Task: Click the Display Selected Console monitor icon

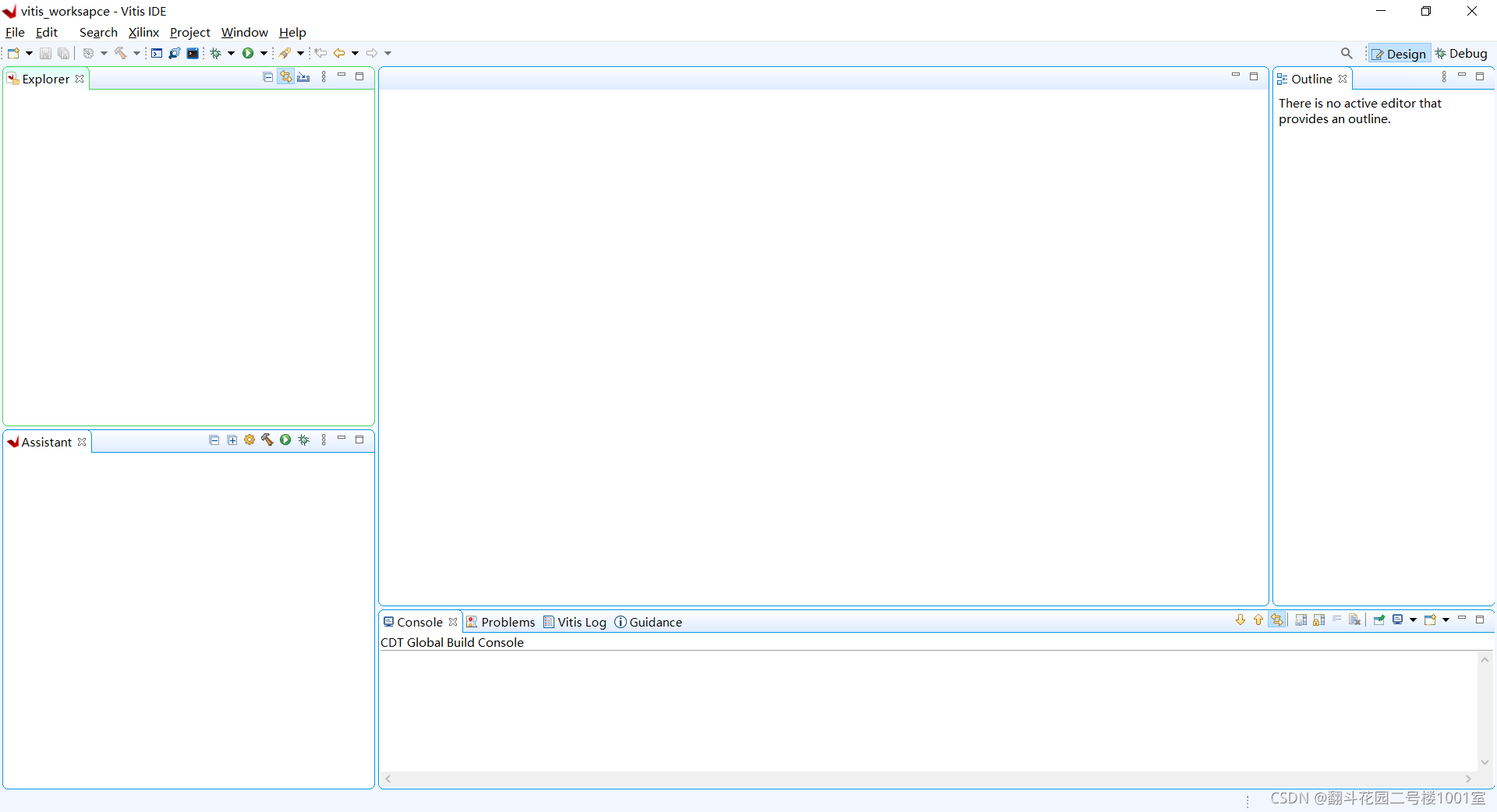Action: pyautogui.click(x=1398, y=620)
